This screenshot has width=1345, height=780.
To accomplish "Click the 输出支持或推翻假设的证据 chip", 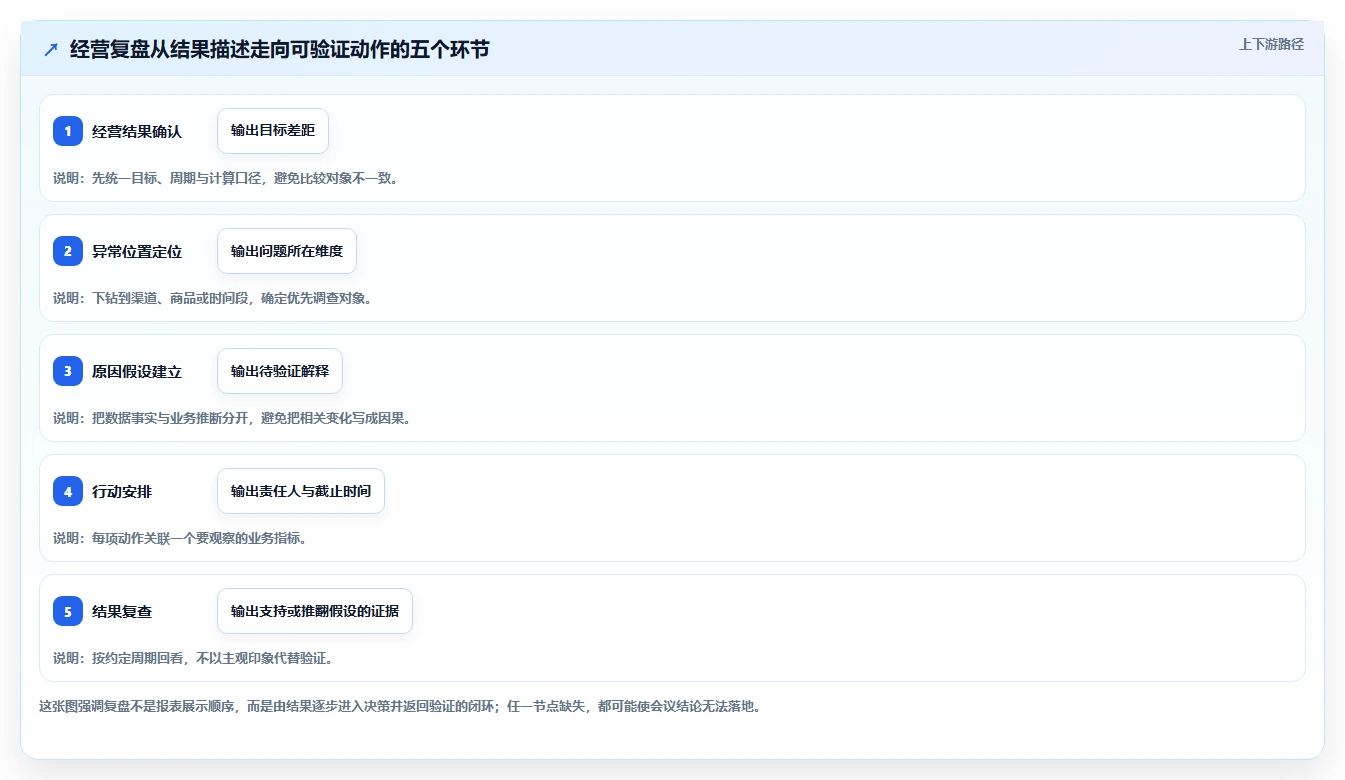I will pyautogui.click(x=315, y=611).
